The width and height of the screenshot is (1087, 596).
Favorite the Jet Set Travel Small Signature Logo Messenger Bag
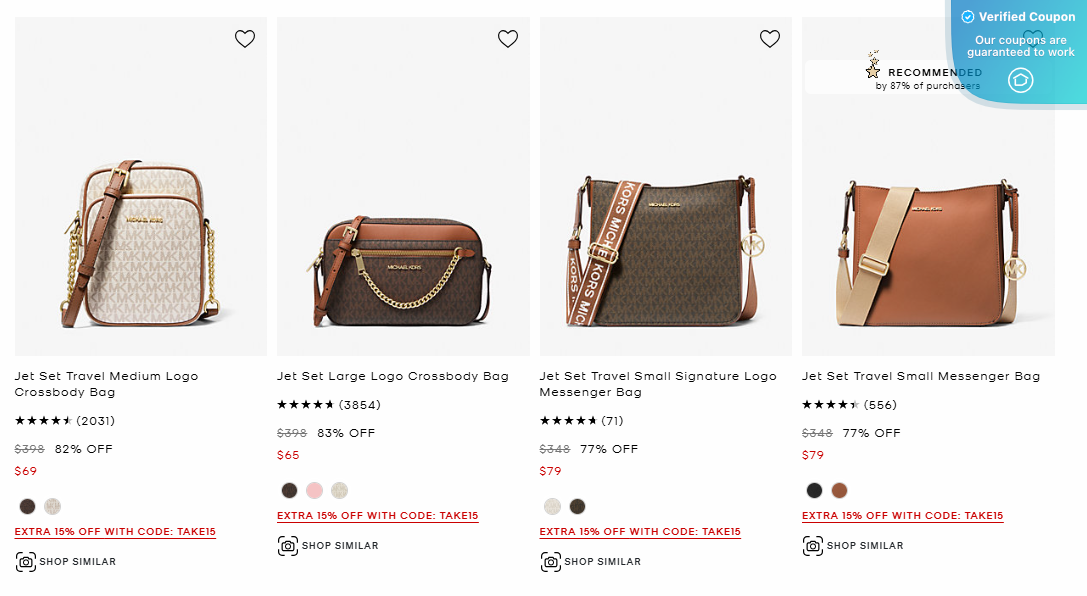[770, 38]
